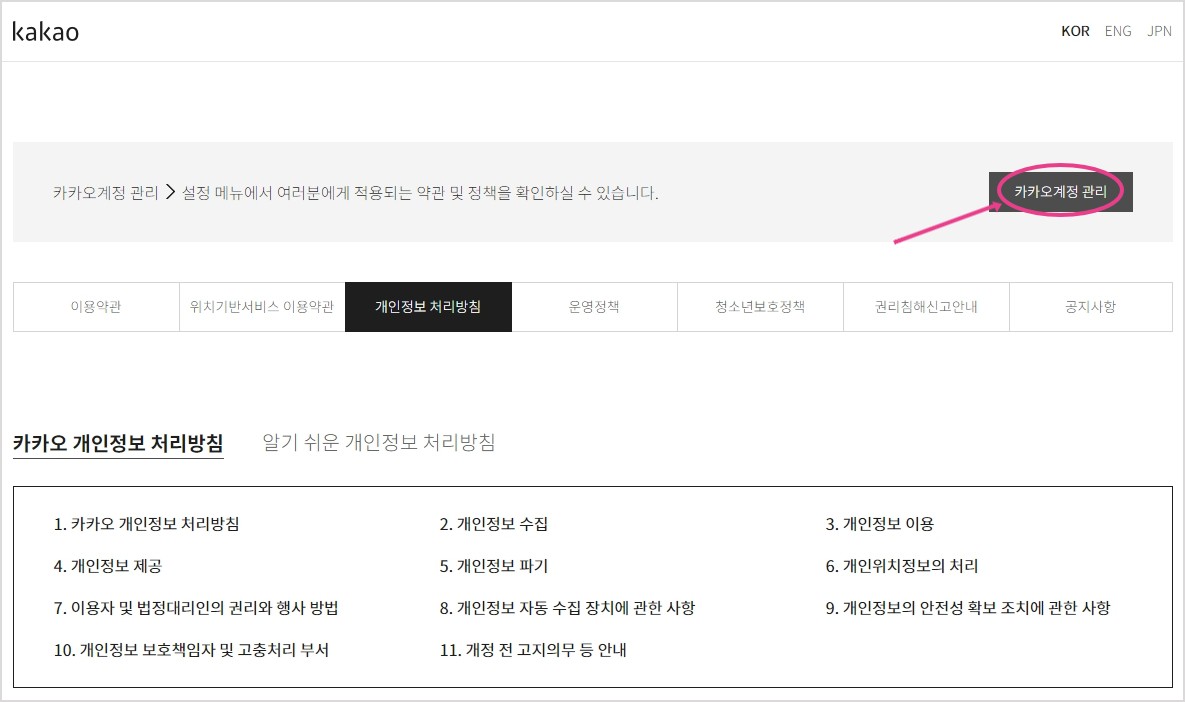
Task: Click the banner sentence starting 카카오계정 관리 > 설정
Action: pyautogui.click(x=355, y=193)
